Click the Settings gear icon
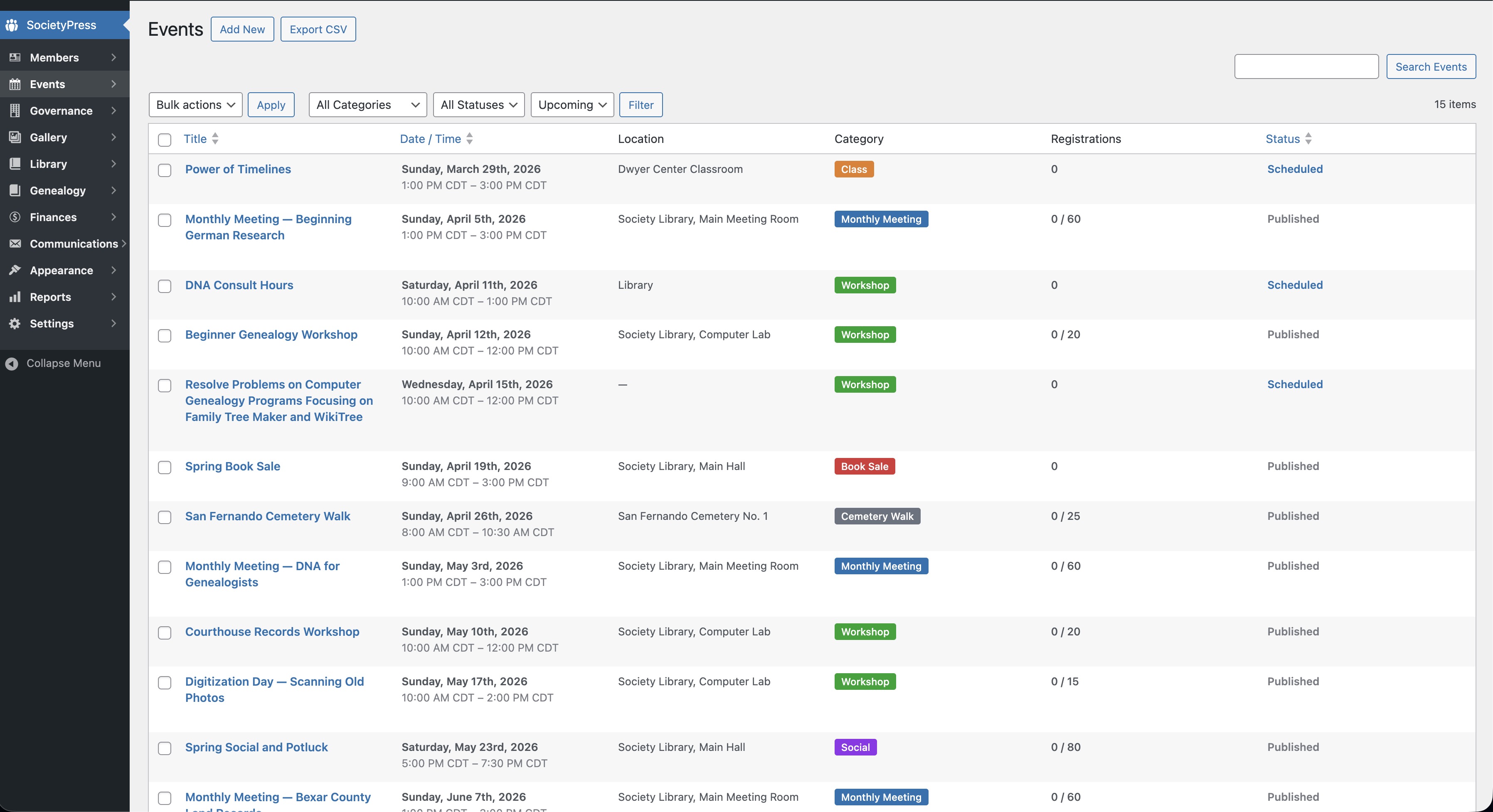Image resolution: width=1493 pixels, height=812 pixels. tap(15, 324)
